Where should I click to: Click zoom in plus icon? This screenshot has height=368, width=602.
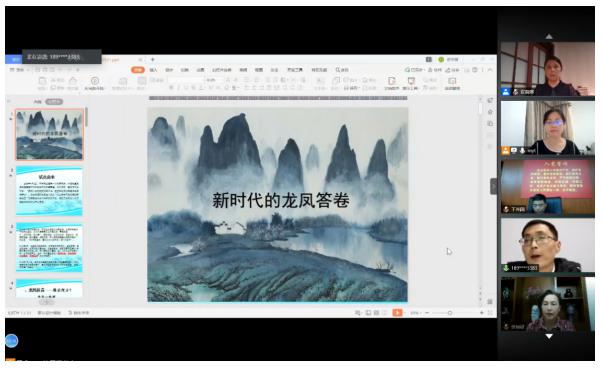tap(481, 313)
